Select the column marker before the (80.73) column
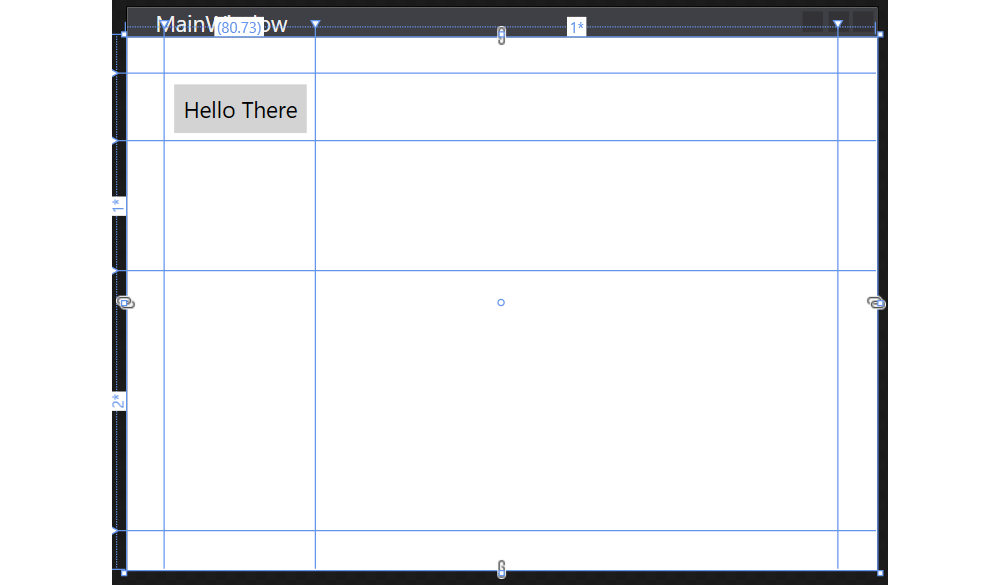Viewport: 1000px width, 585px height. (164, 24)
